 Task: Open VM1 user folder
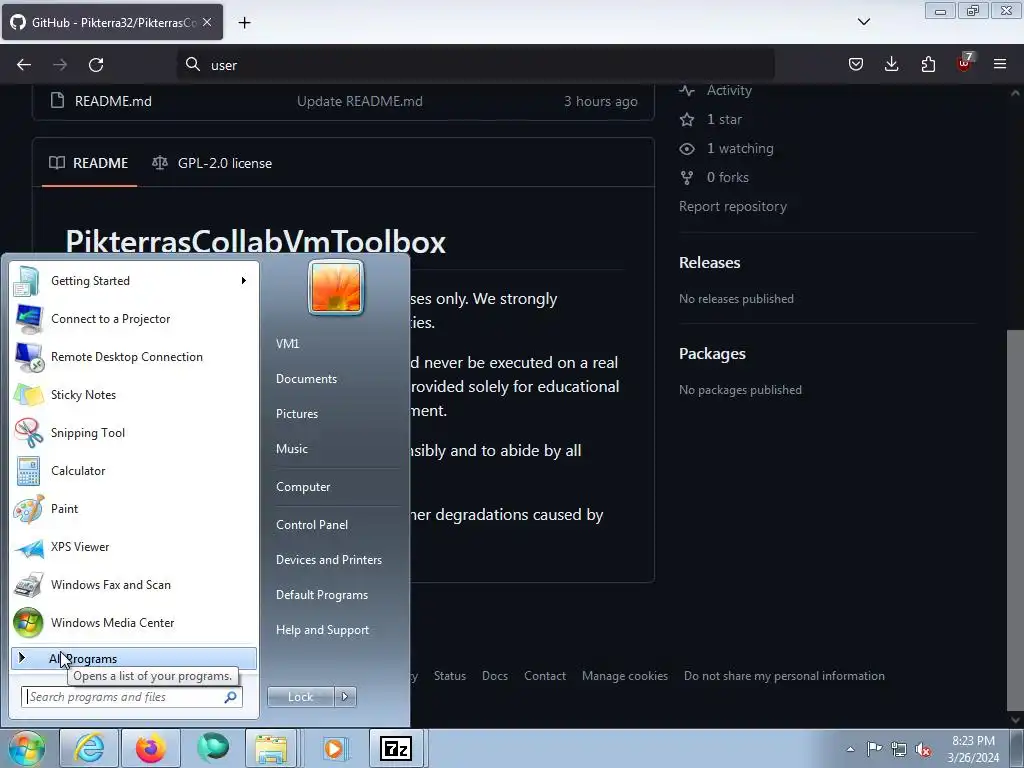click(287, 344)
